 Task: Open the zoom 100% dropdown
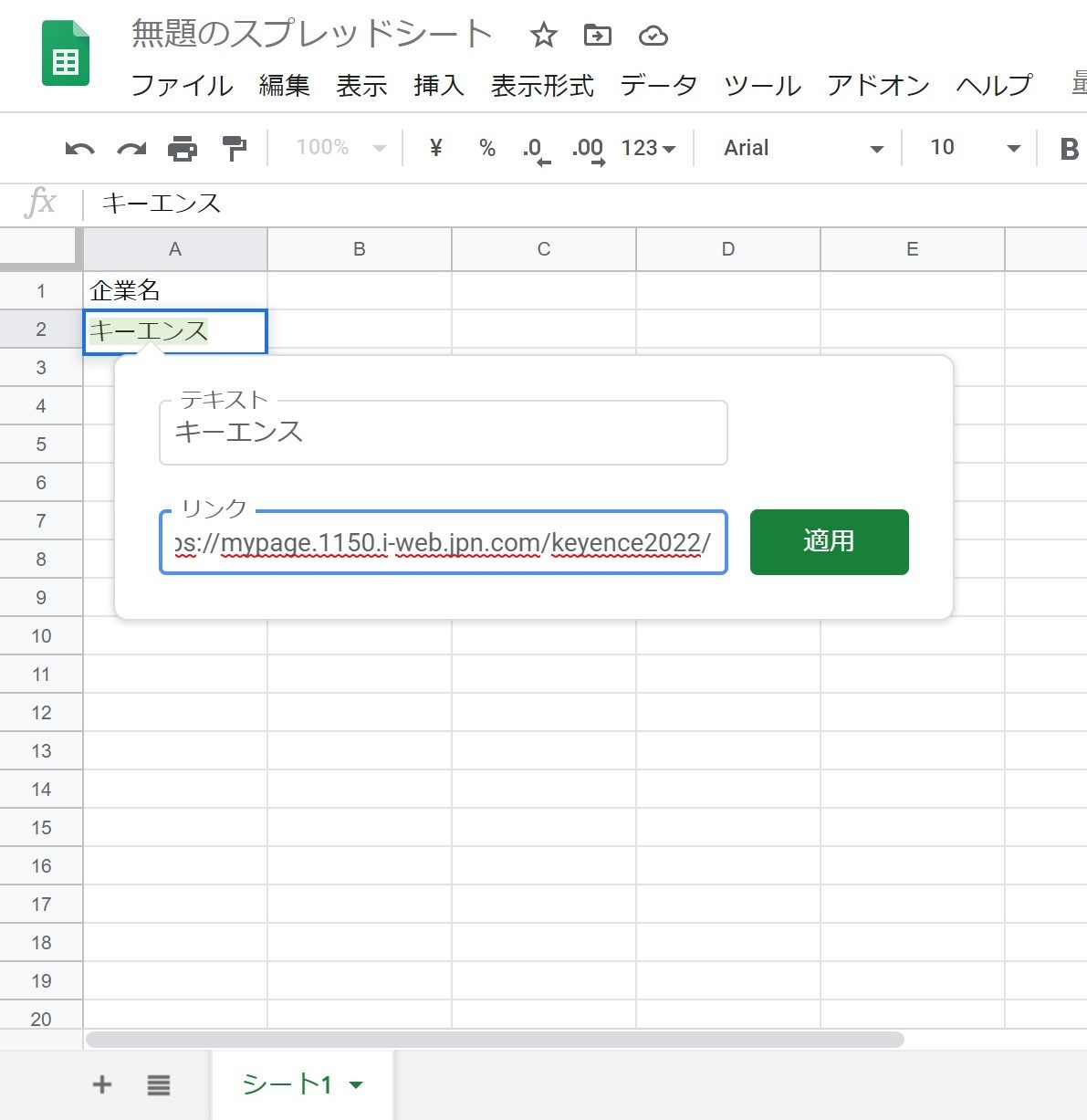[x=341, y=148]
